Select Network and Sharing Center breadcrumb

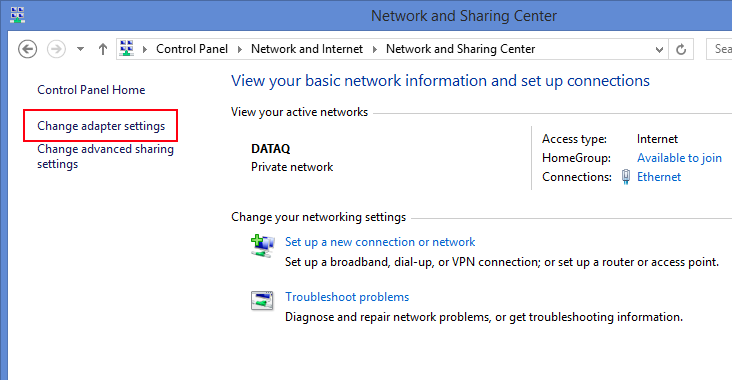[x=460, y=49]
